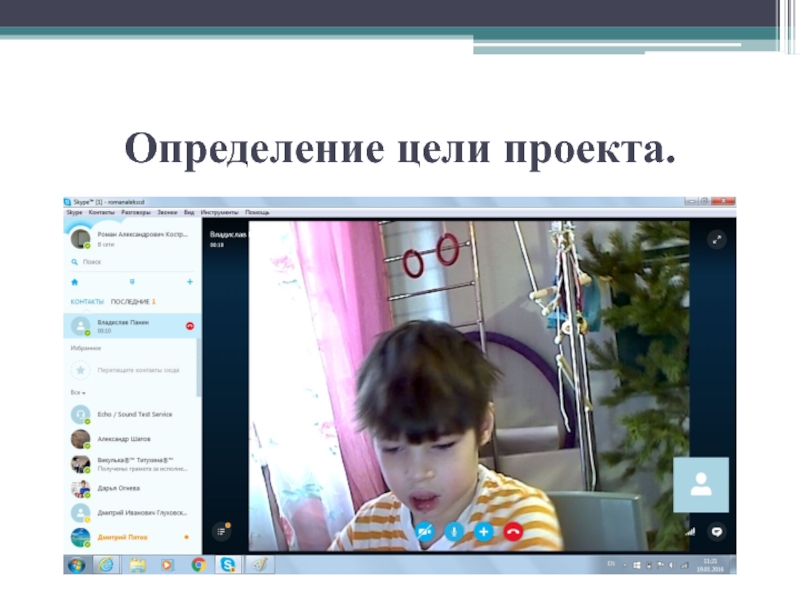Mute the microphone in the call
This screenshot has width=800, height=600.
click(x=454, y=532)
